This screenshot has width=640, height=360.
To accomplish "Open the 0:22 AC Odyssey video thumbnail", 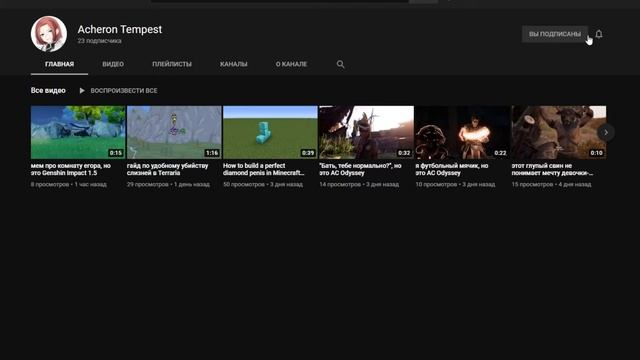I will click(x=462, y=132).
